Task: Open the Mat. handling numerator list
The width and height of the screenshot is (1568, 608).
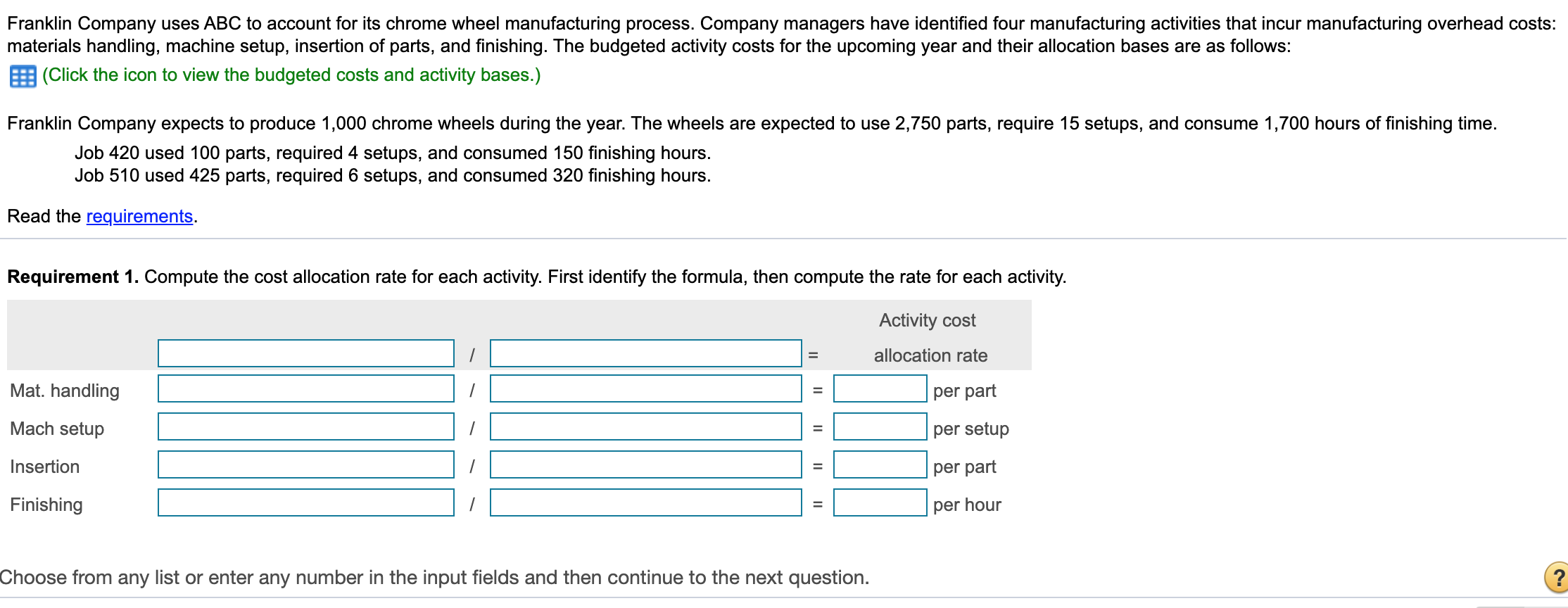Action: click(x=306, y=389)
